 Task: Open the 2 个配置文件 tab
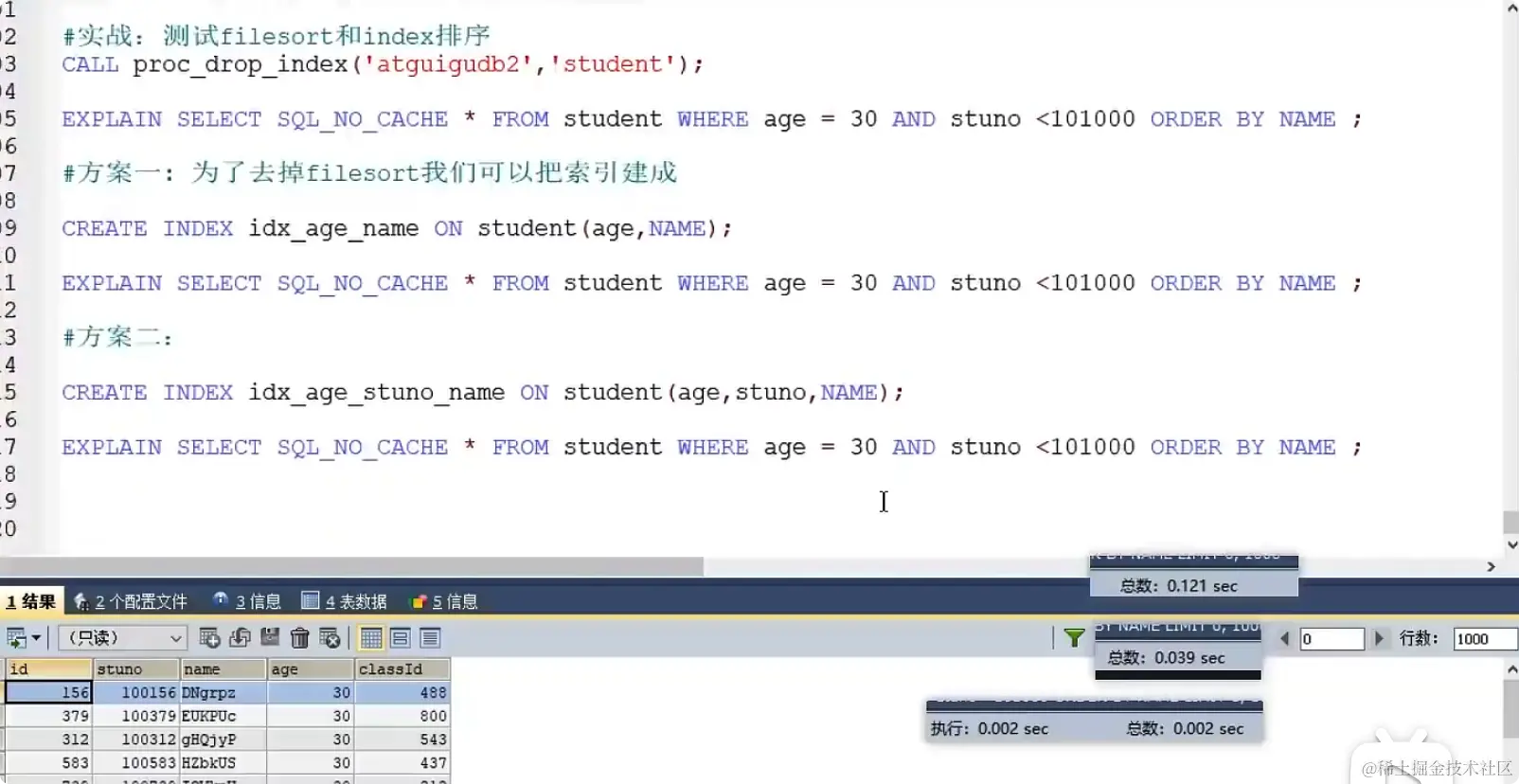pyautogui.click(x=132, y=601)
